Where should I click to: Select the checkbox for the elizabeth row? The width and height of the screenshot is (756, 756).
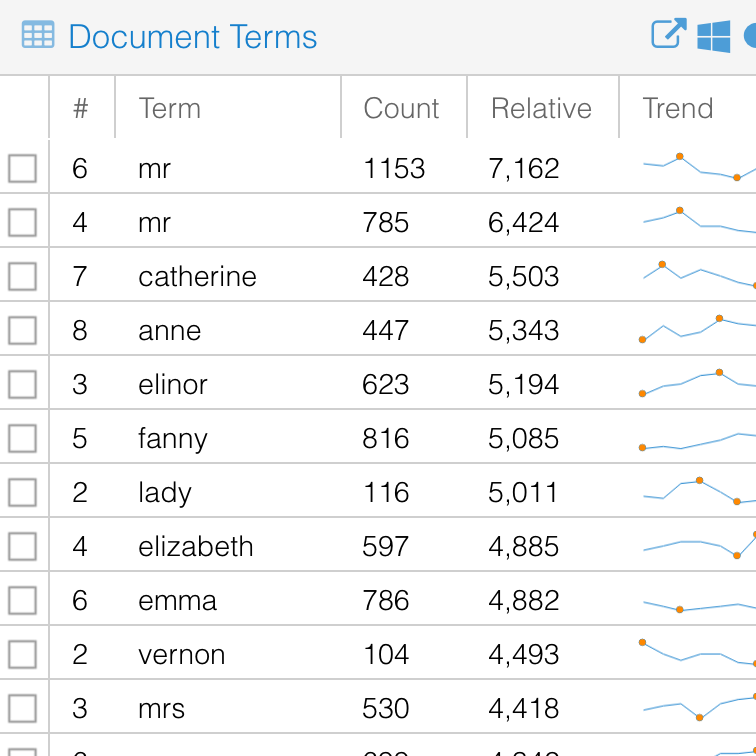(x=23, y=546)
